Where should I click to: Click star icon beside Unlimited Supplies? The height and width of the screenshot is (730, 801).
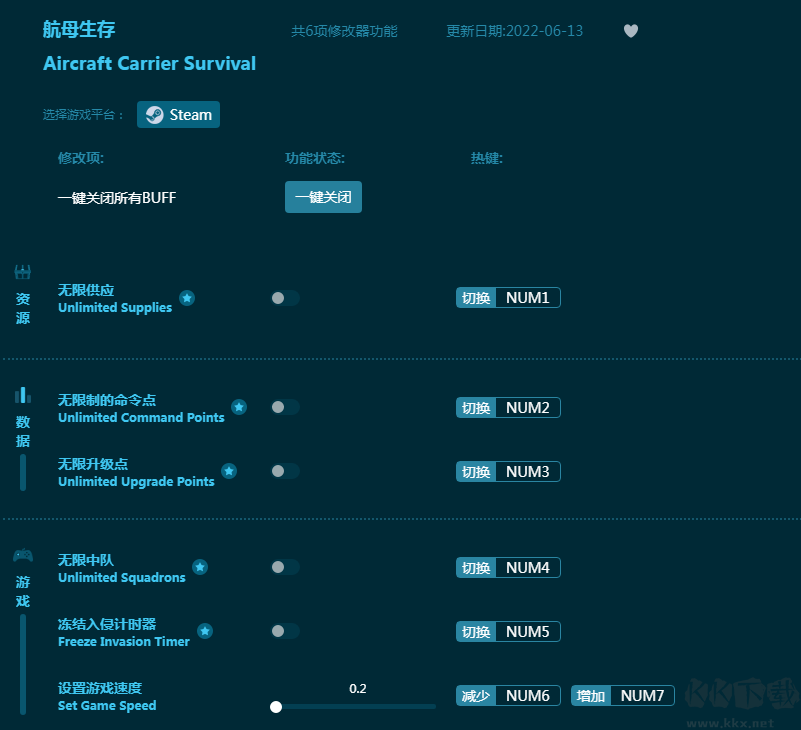pos(187,298)
